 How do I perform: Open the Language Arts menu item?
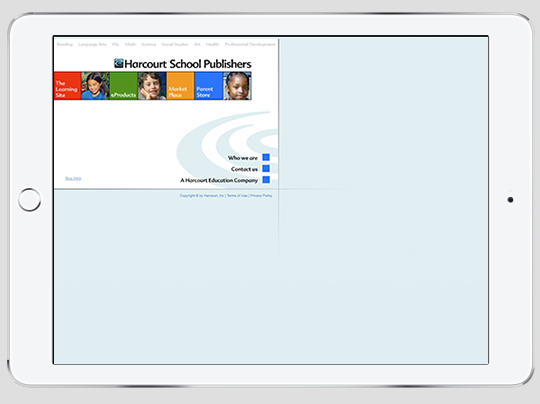coord(92,44)
